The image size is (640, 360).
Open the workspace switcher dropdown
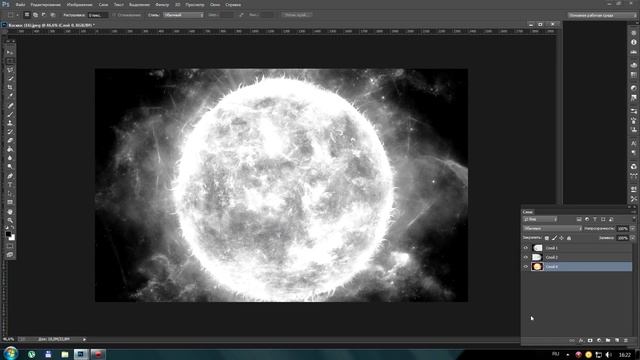[602, 15]
